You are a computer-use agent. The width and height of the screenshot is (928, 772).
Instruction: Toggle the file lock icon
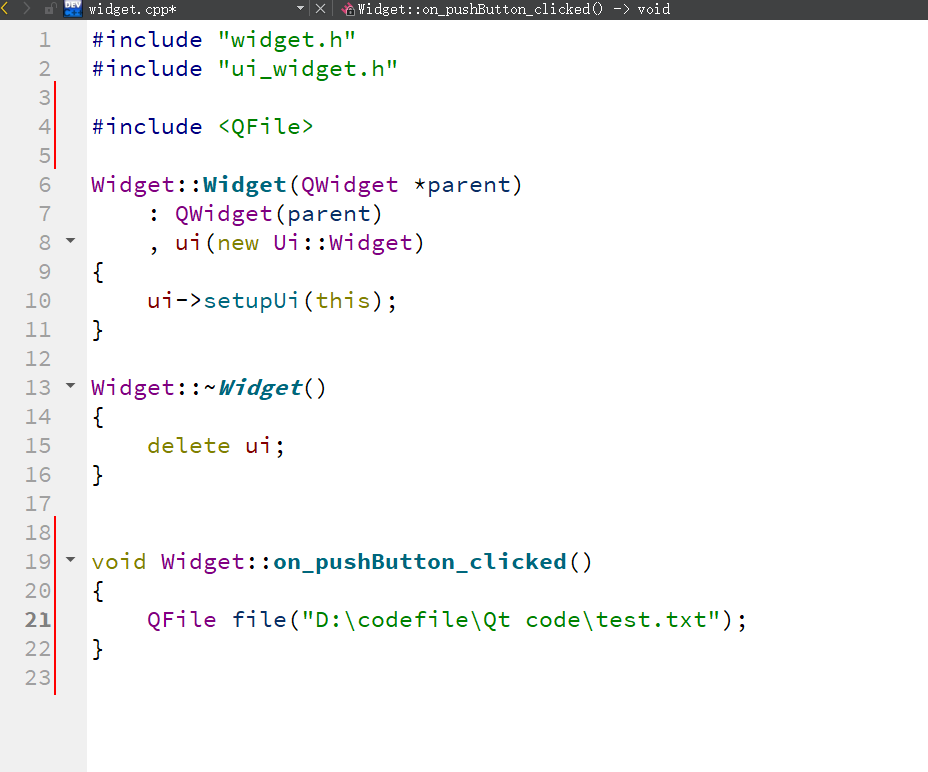pyautogui.click(x=50, y=8)
